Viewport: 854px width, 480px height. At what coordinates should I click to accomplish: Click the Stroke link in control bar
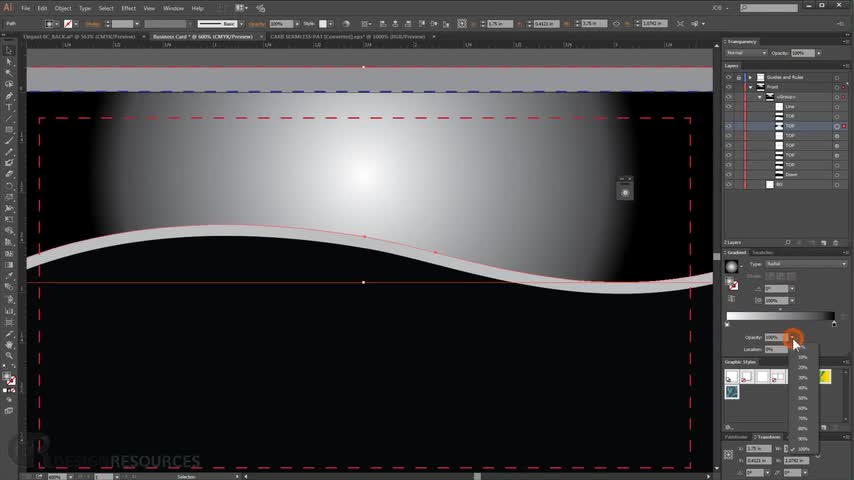tap(92, 24)
